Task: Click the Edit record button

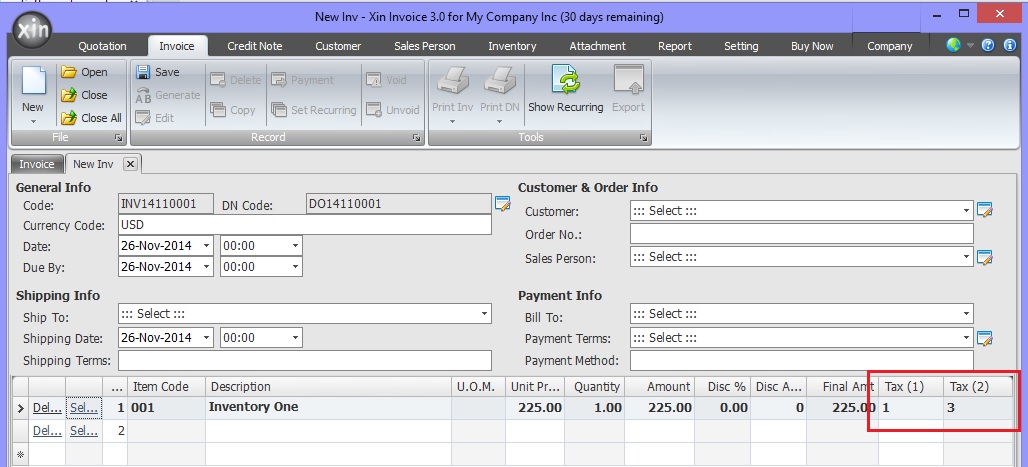Action: point(155,118)
